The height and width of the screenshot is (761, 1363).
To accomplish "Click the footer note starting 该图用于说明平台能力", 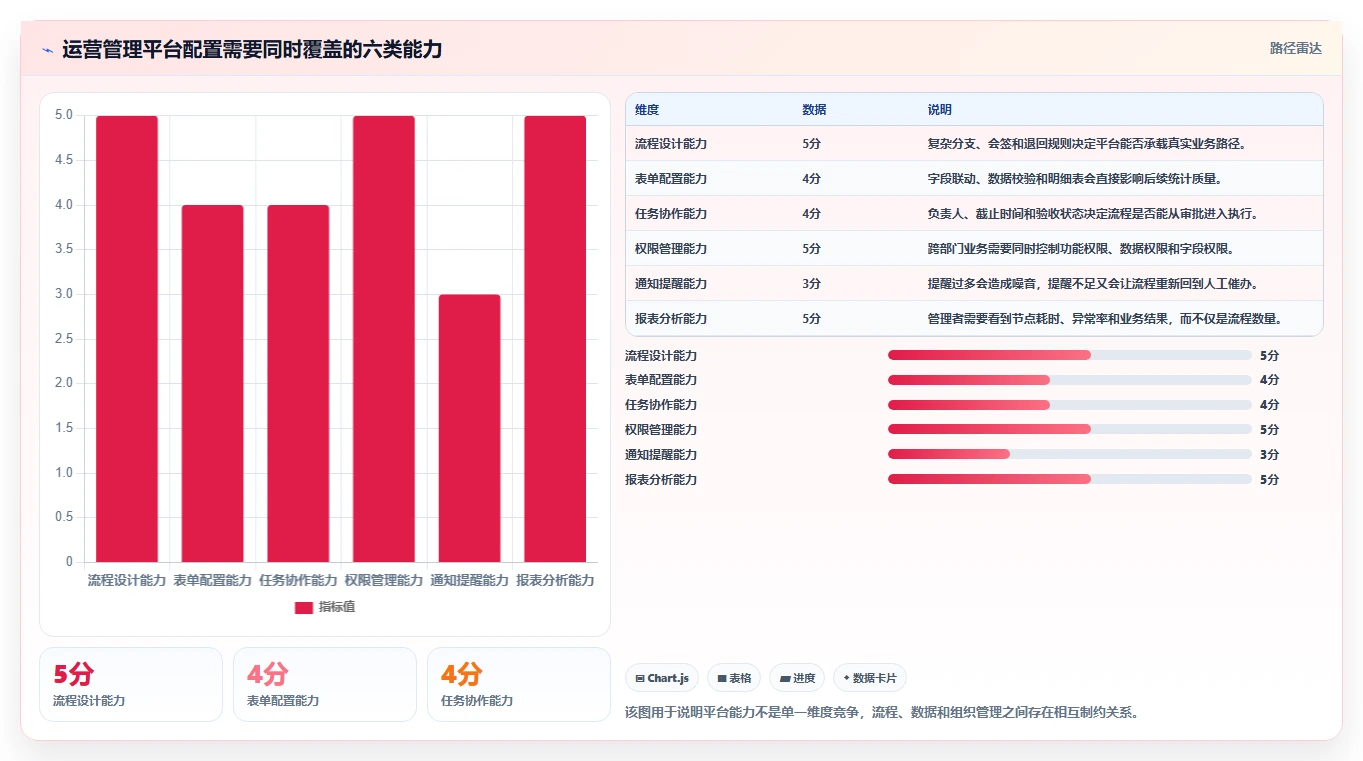I will (x=882, y=713).
